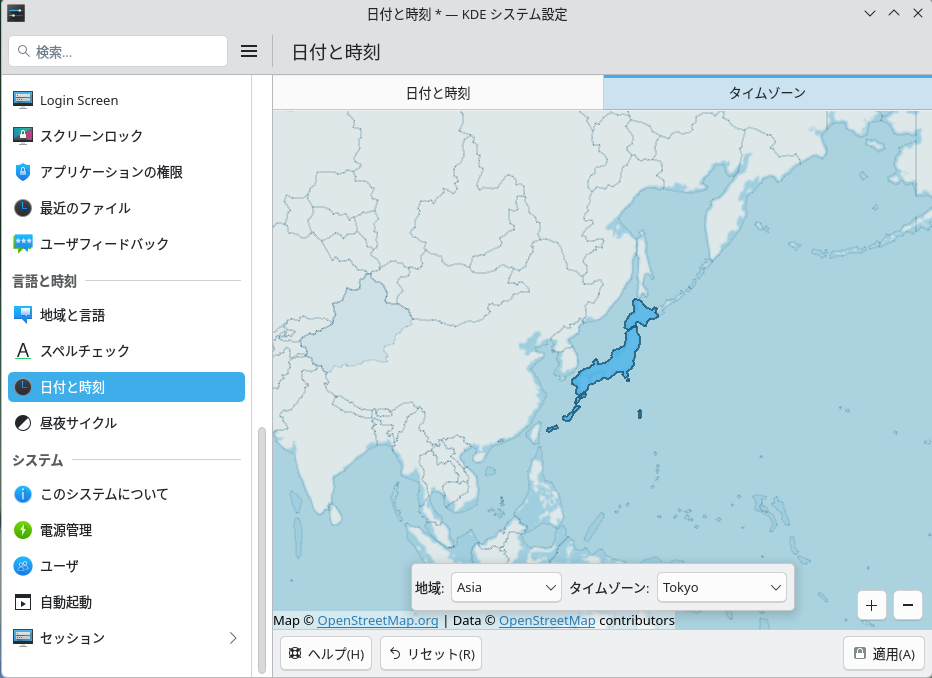Select the スペルチェック icon

click(x=22, y=351)
